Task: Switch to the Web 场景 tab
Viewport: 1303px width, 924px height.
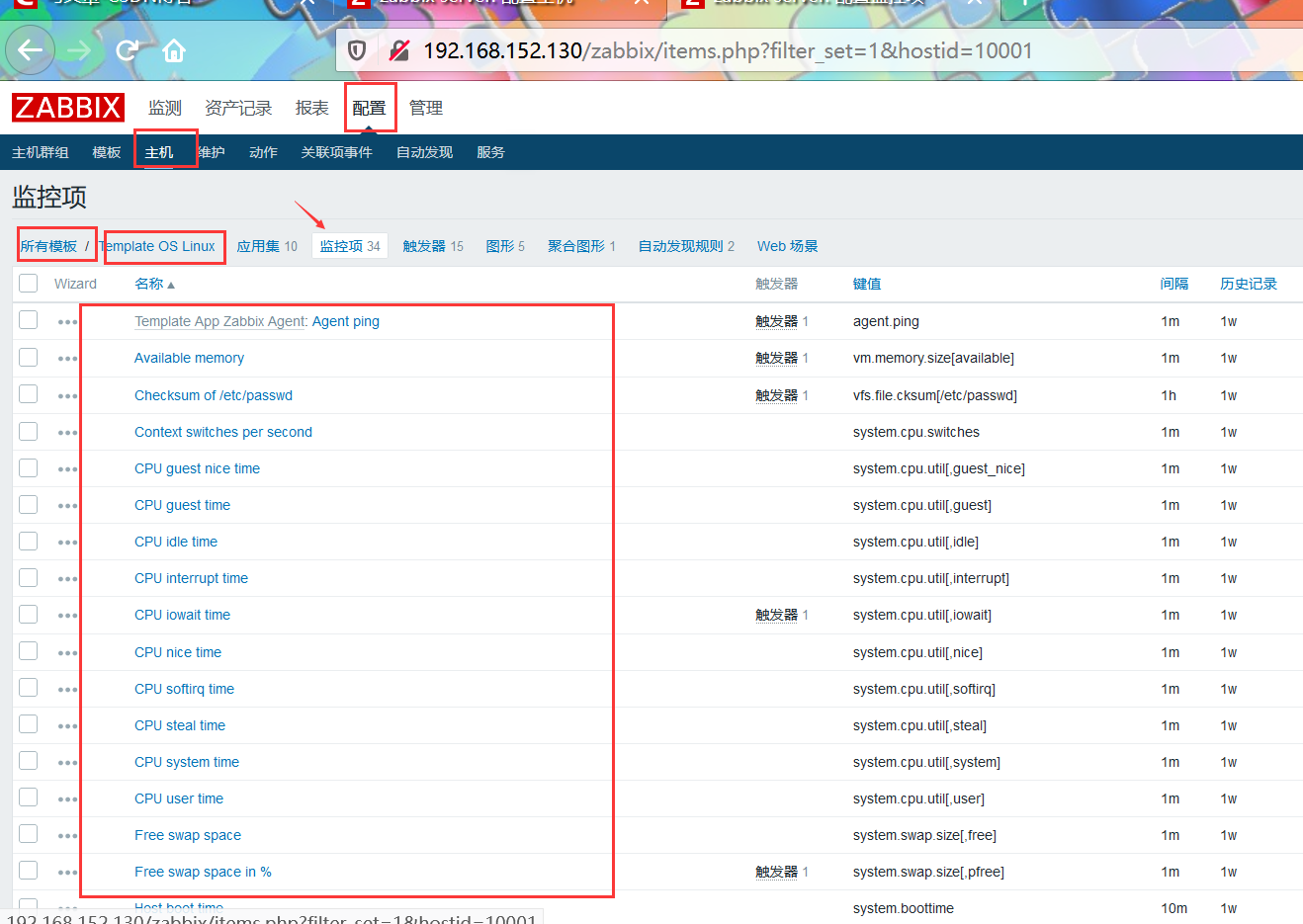Action: (x=788, y=246)
